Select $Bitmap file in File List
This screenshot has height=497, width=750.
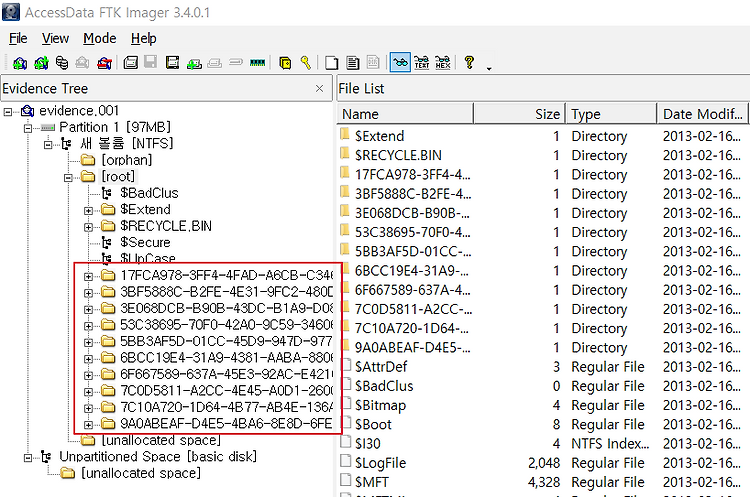click(x=543, y=405)
